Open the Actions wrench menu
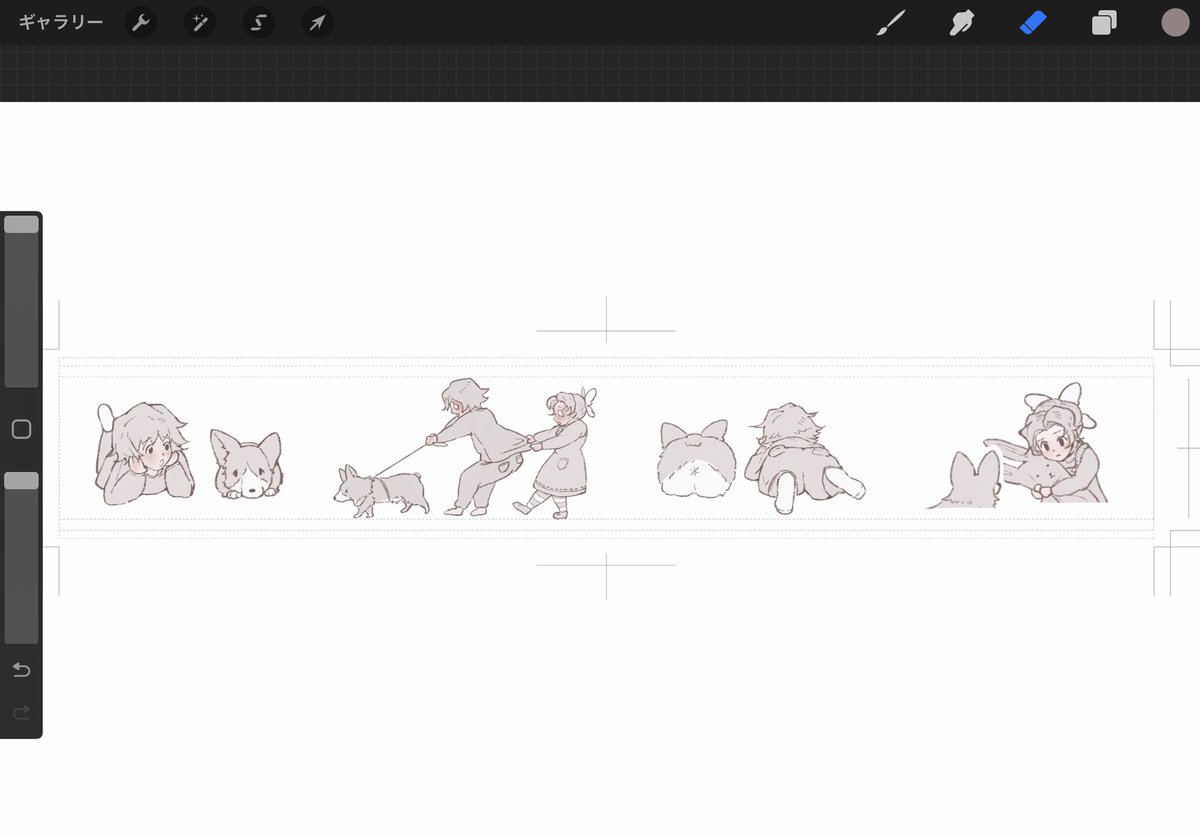The width and height of the screenshot is (1200, 834). (140, 22)
